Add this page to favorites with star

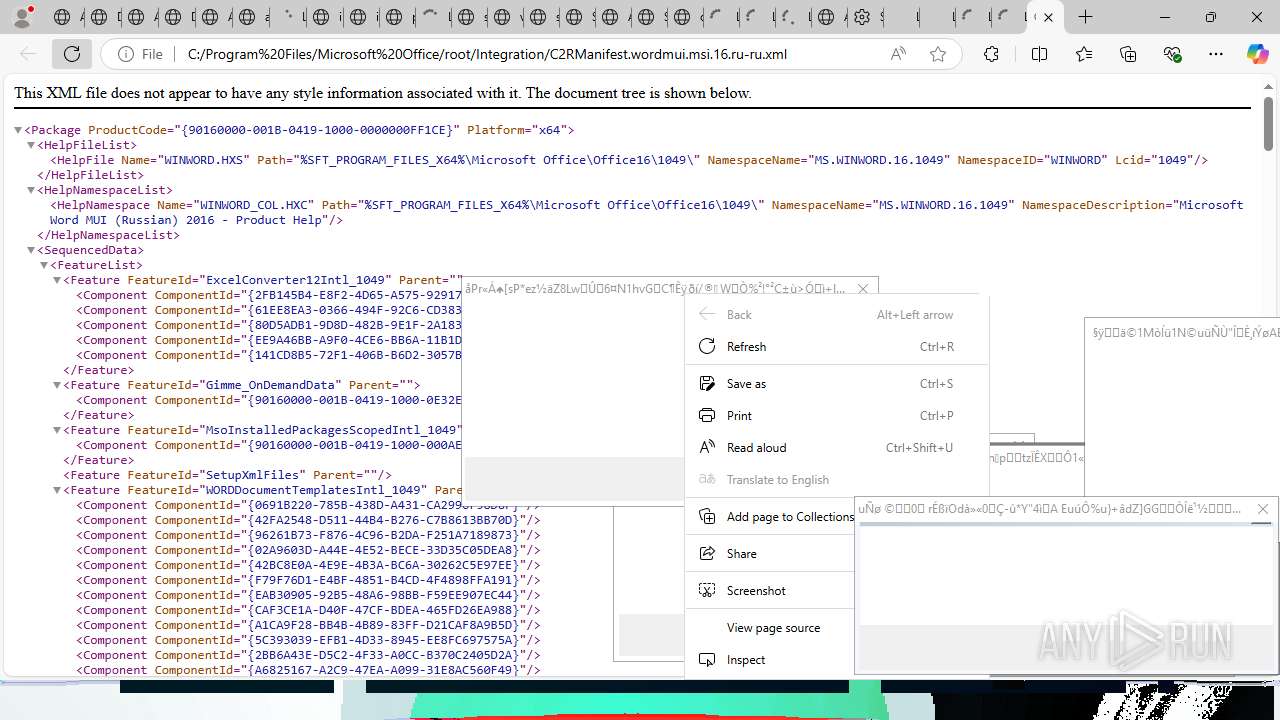click(x=938, y=54)
